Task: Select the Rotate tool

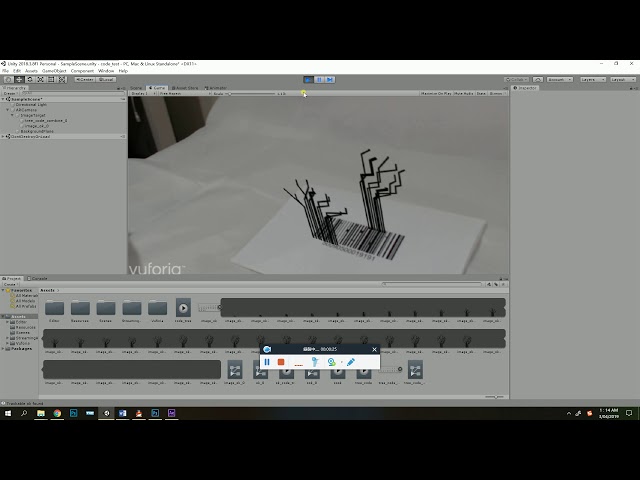Action: pyautogui.click(x=30, y=80)
